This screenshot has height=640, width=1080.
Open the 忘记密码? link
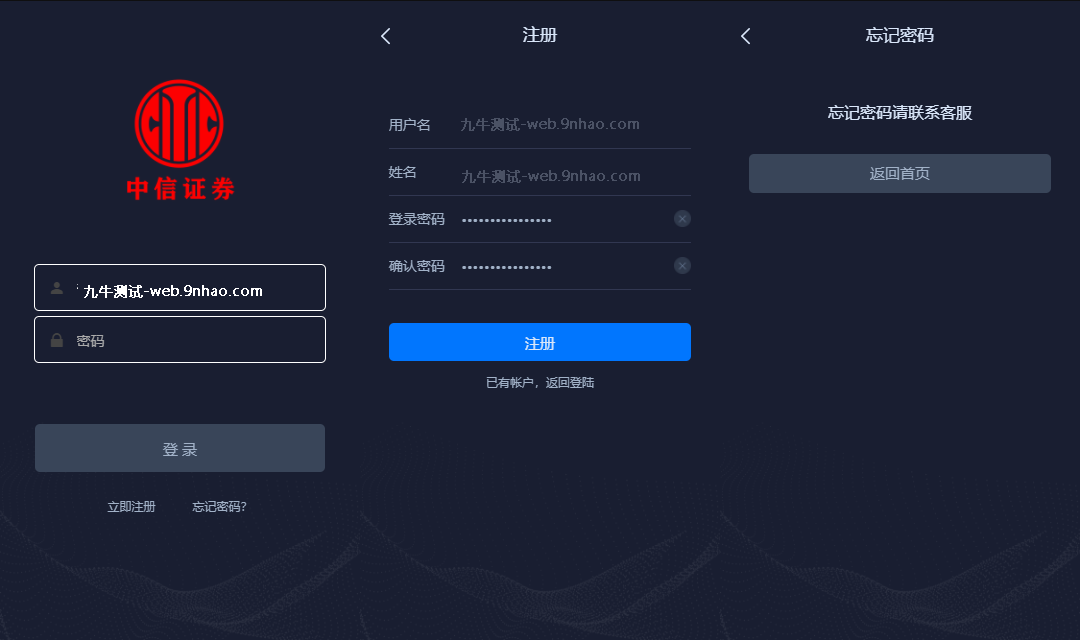tap(219, 507)
